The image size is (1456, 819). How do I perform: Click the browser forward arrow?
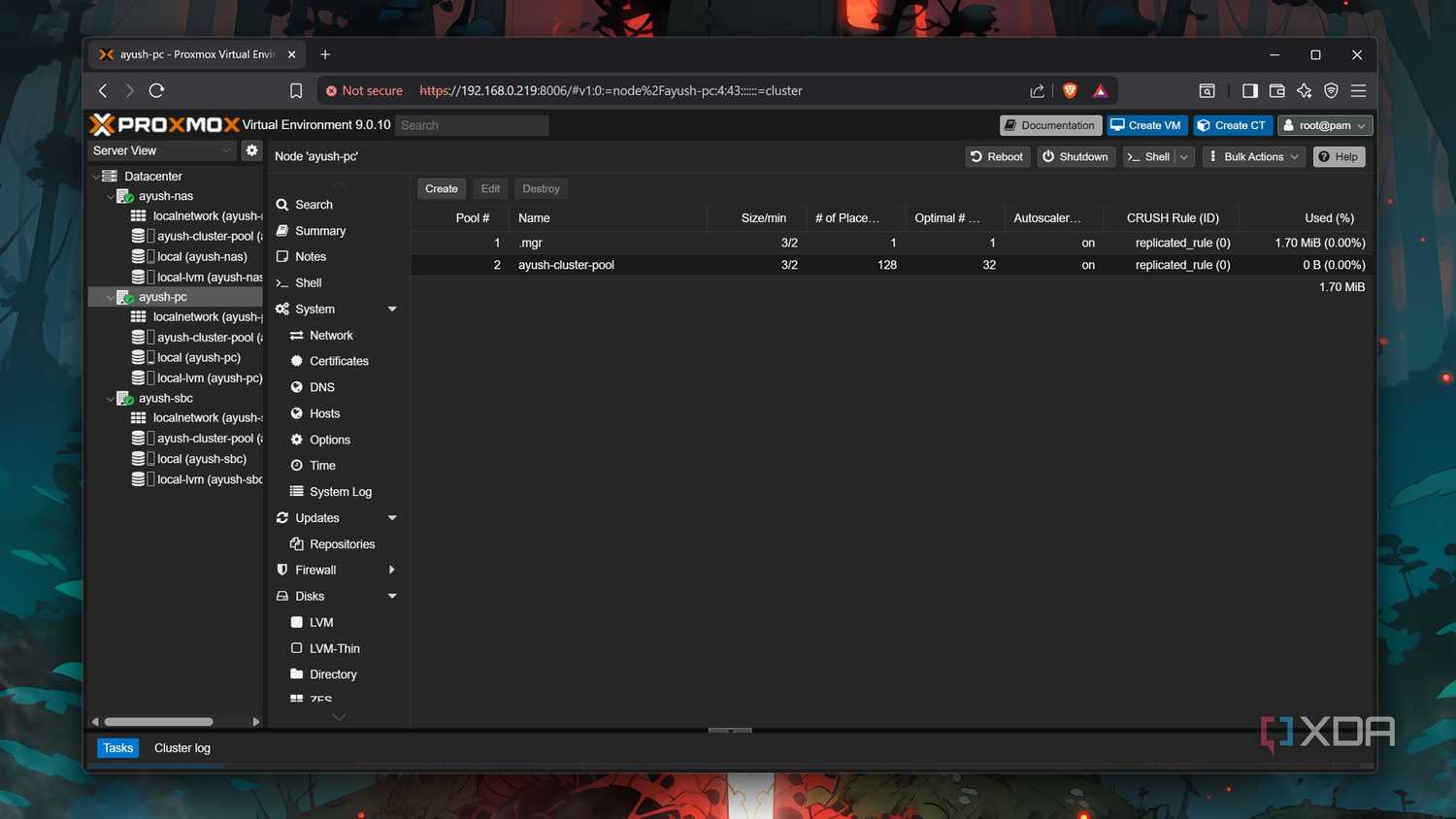tap(129, 90)
